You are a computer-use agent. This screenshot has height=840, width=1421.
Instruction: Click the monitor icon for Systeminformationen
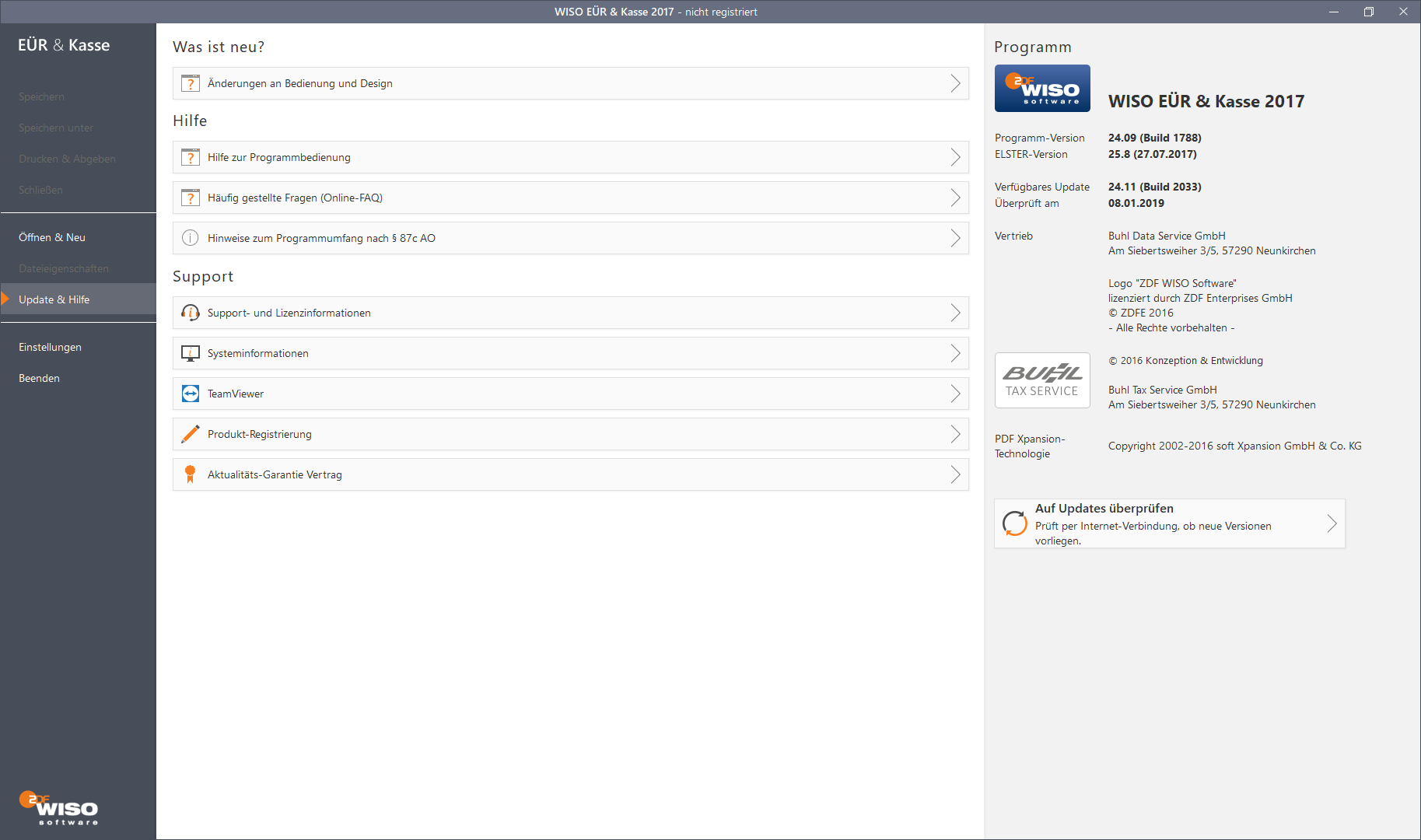191,353
